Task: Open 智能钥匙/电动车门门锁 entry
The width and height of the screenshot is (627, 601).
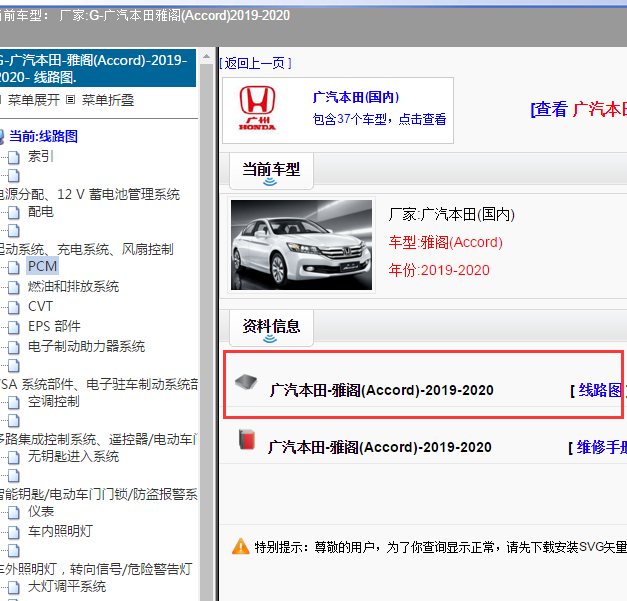Action: [x=99, y=494]
